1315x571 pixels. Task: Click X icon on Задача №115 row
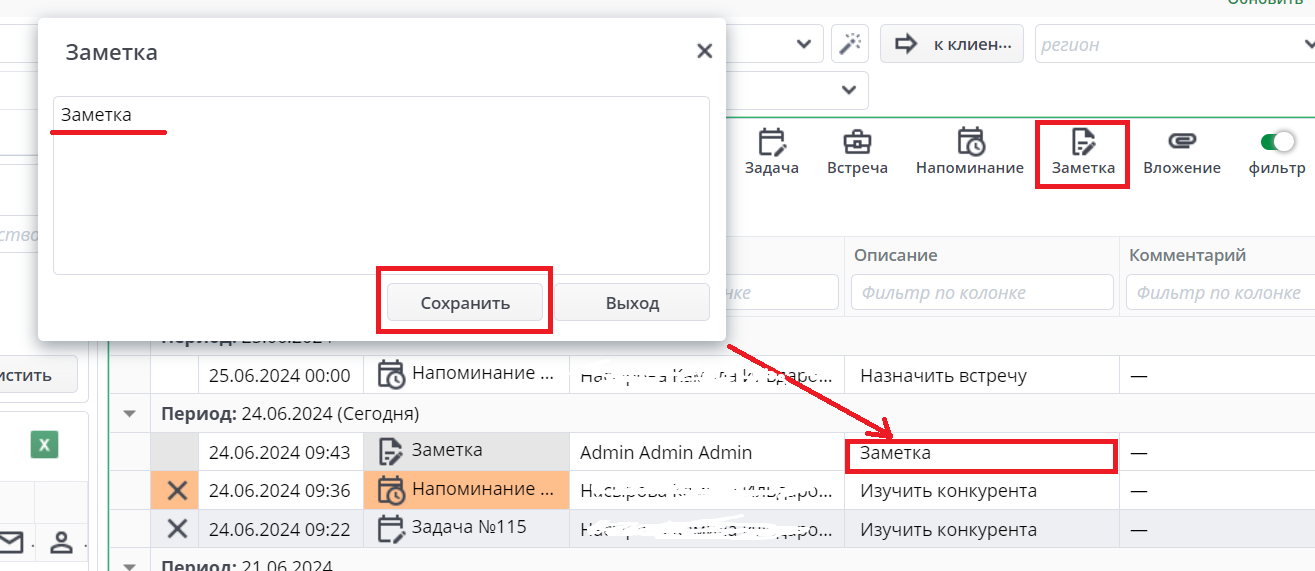tap(177, 529)
